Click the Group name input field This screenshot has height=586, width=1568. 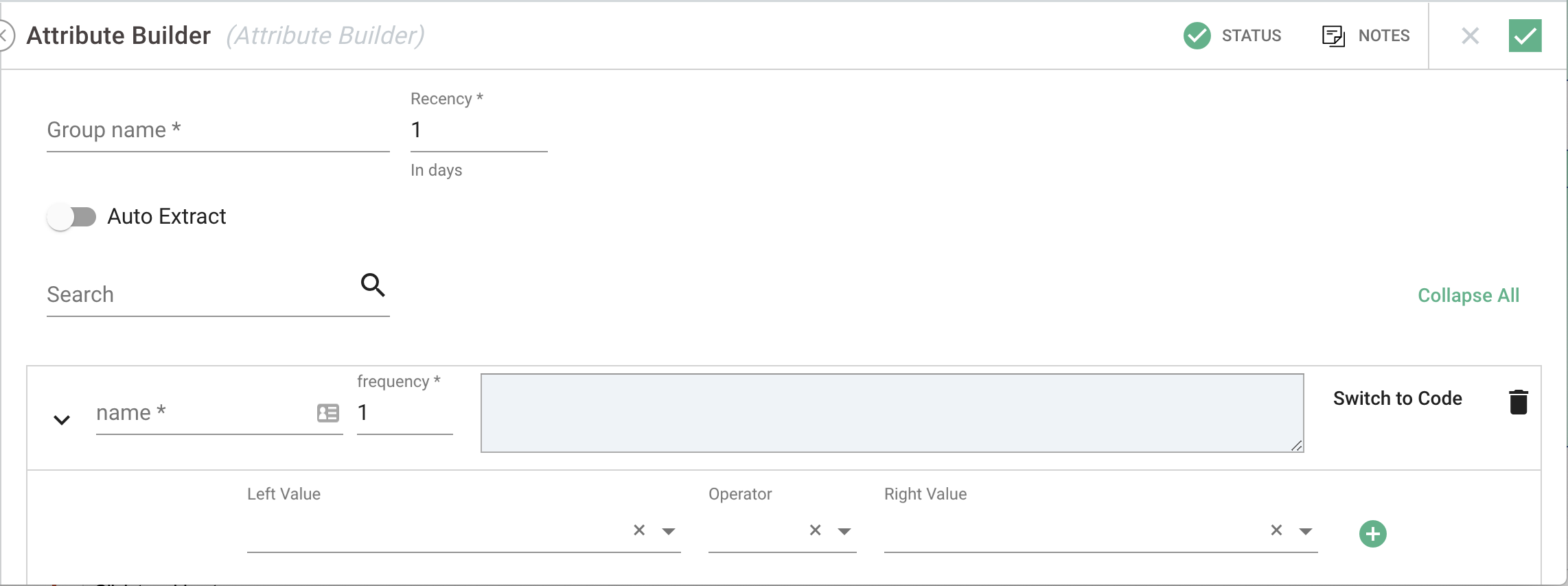(218, 130)
